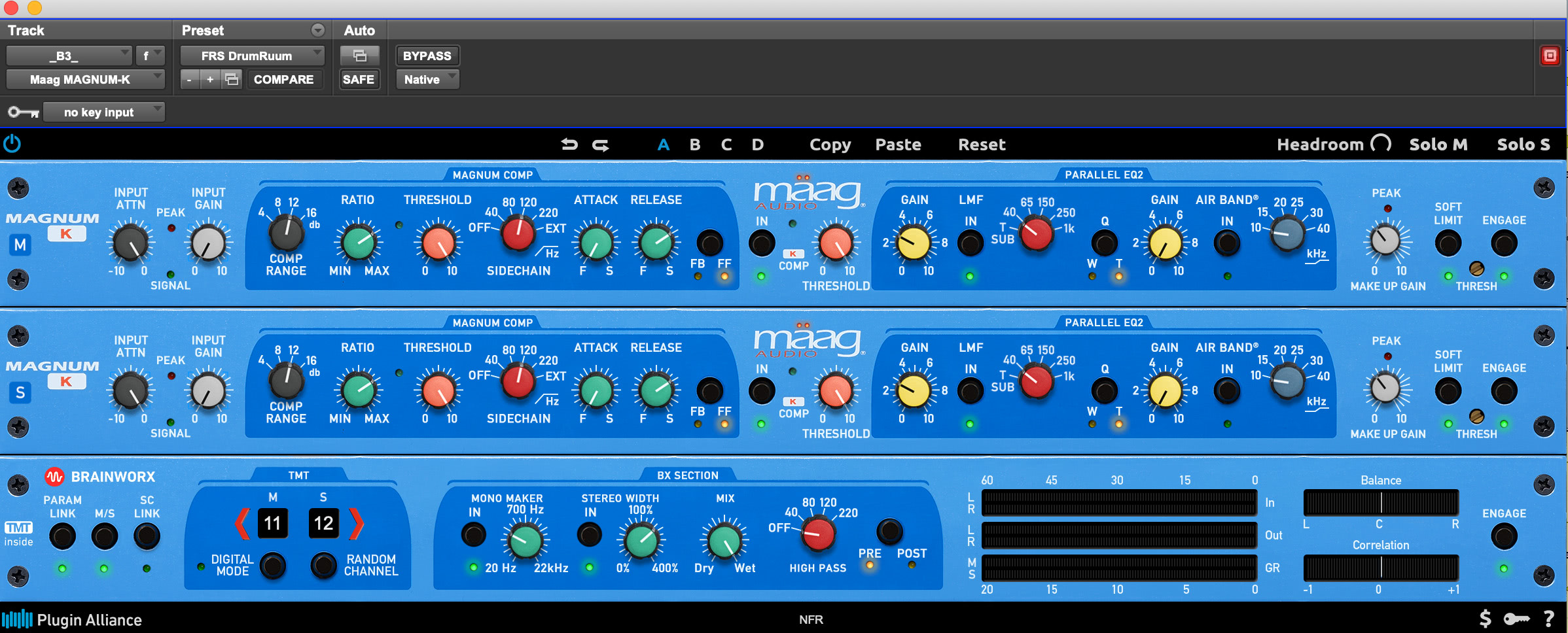Select settings slot C

pos(726,145)
